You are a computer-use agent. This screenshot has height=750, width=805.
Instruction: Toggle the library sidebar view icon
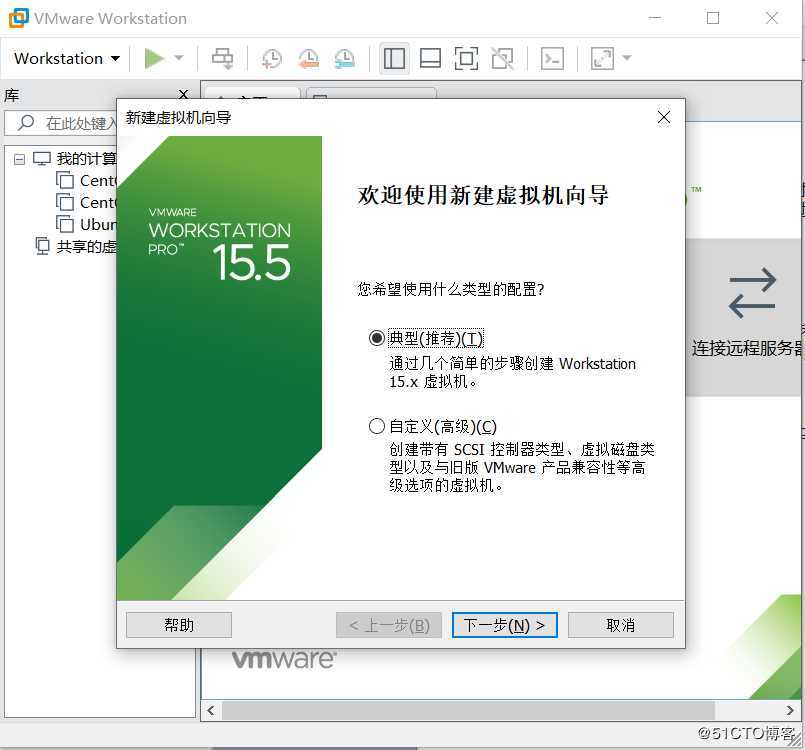click(x=394, y=59)
